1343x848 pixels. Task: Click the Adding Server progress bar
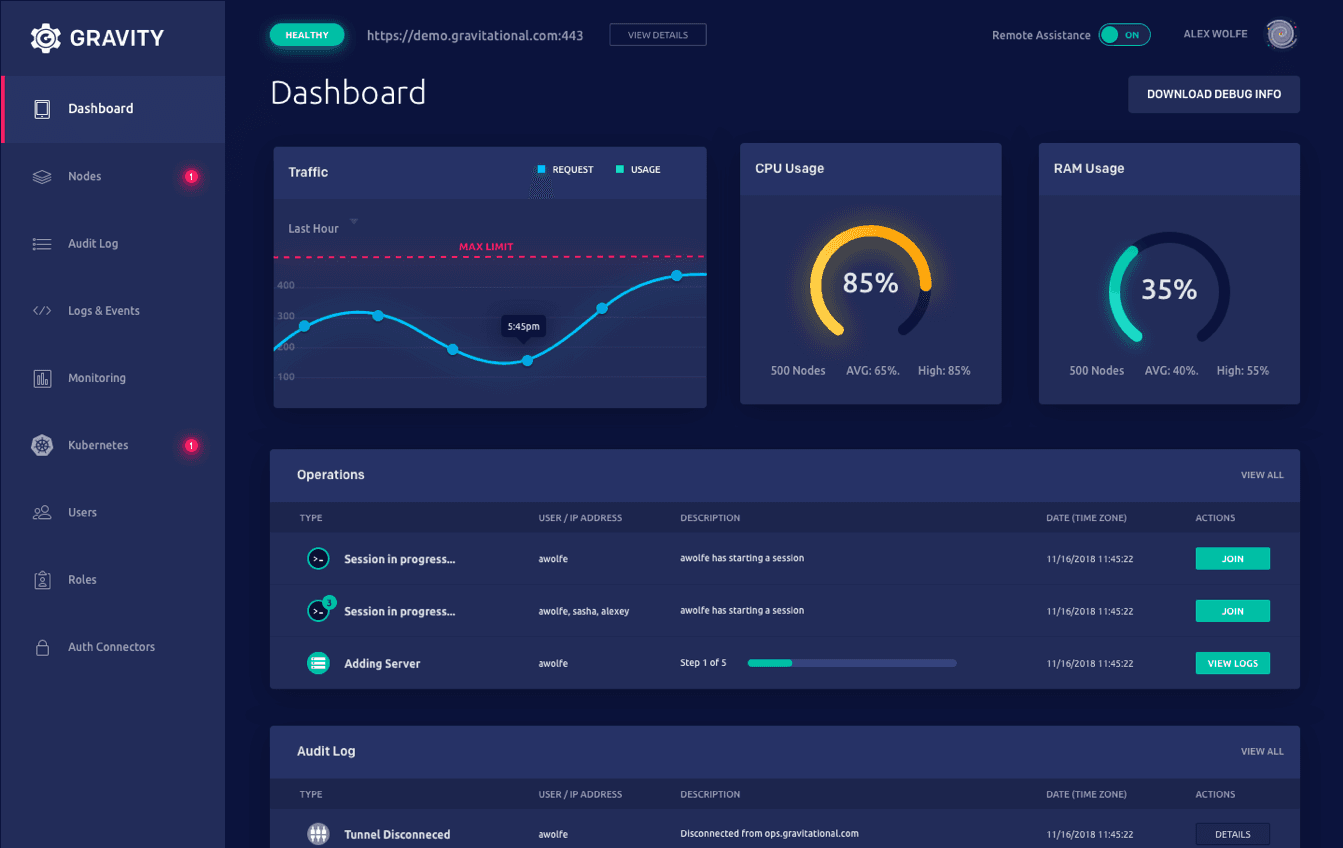click(851, 662)
